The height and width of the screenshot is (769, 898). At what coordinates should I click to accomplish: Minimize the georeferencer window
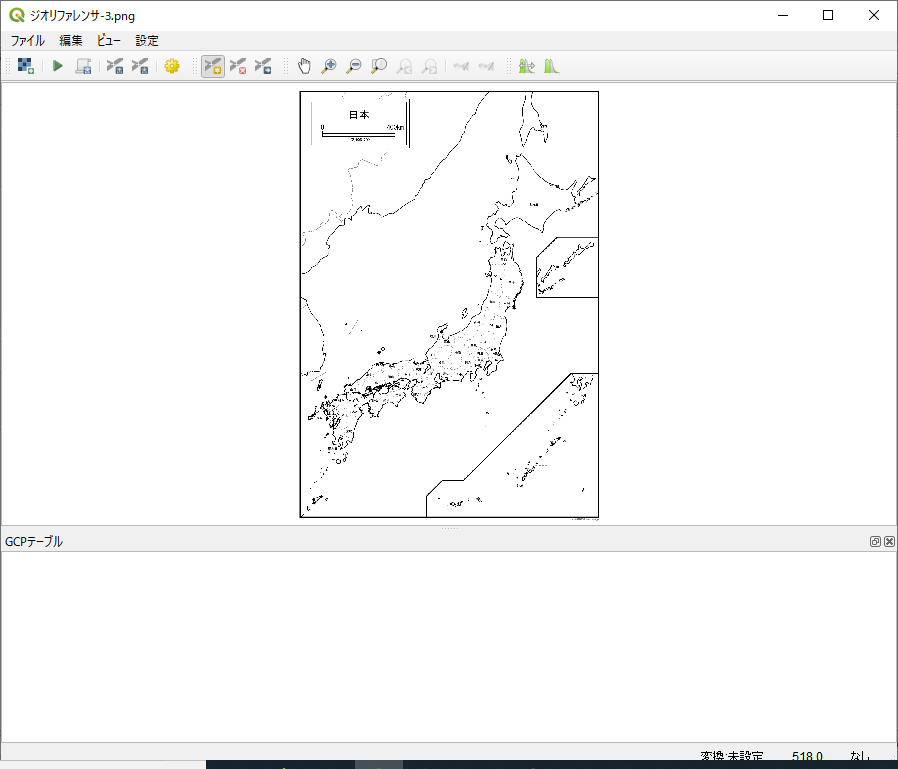click(783, 15)
